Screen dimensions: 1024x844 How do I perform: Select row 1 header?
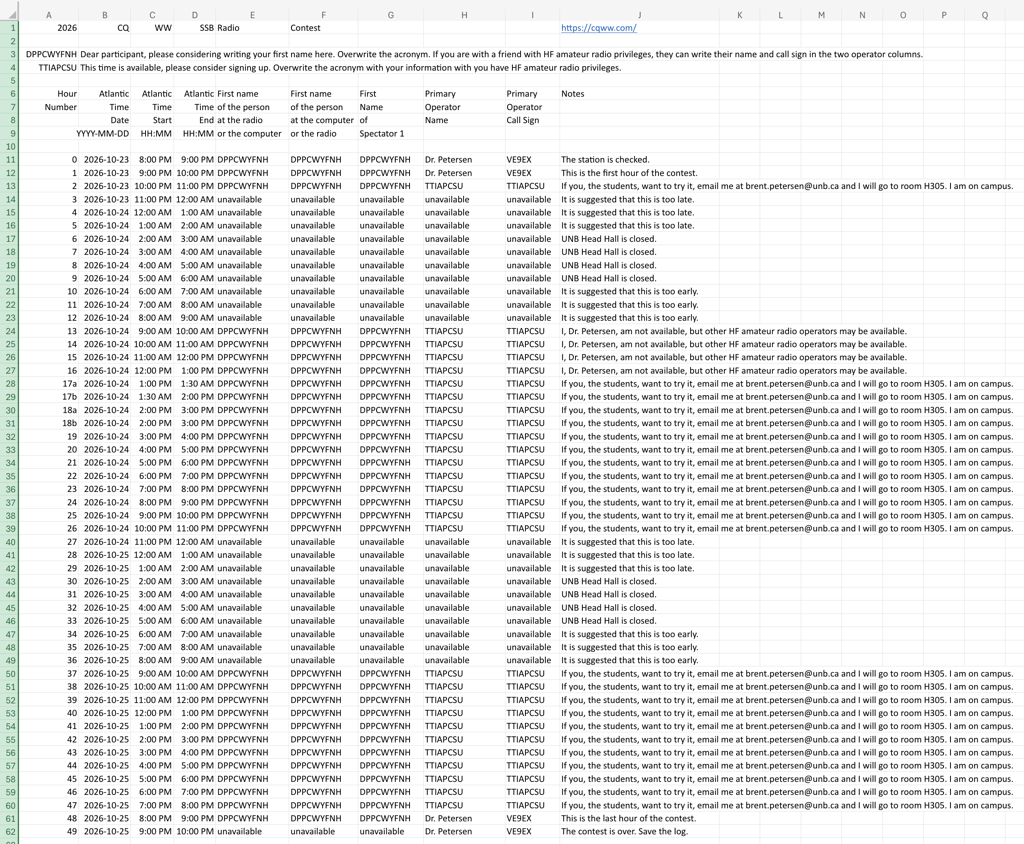click(10, 28)
